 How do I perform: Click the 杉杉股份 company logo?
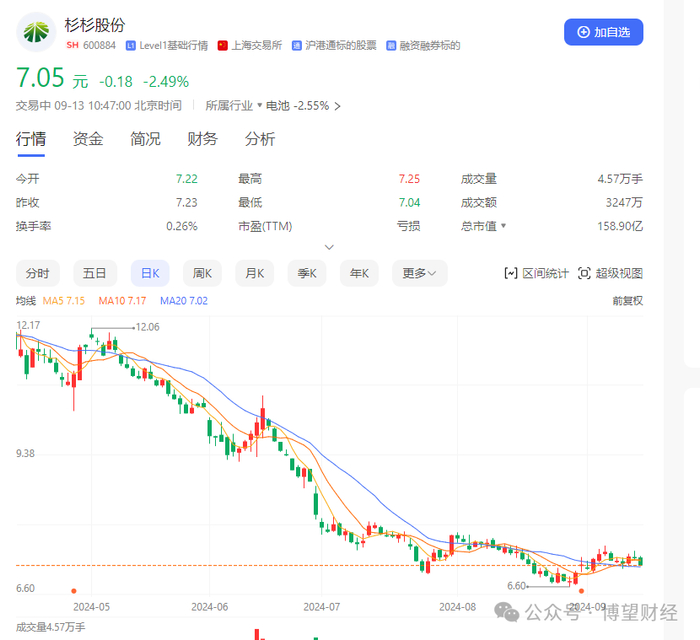[x=36, y=32]
